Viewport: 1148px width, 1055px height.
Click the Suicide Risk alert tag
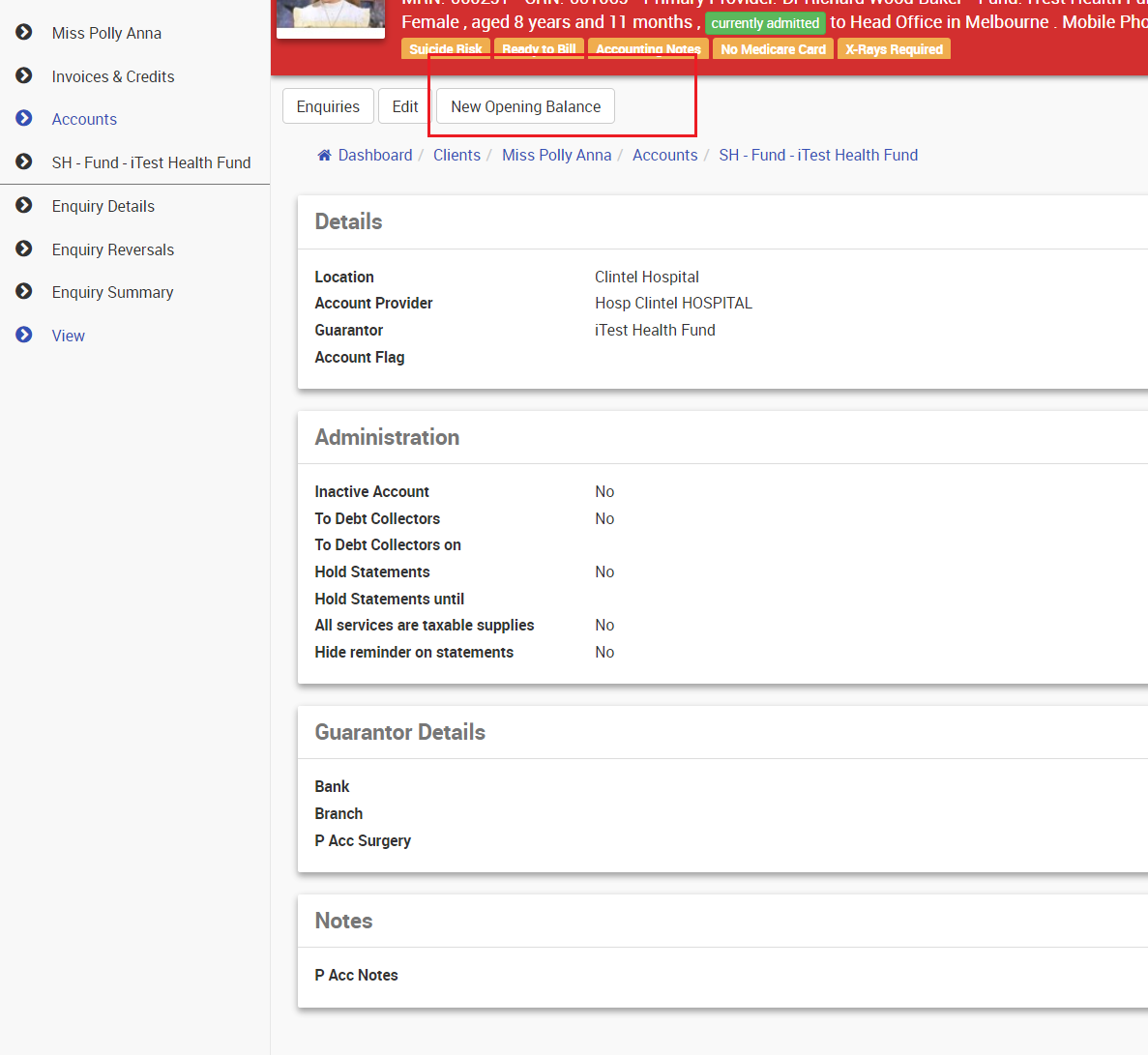coord(446,49)
